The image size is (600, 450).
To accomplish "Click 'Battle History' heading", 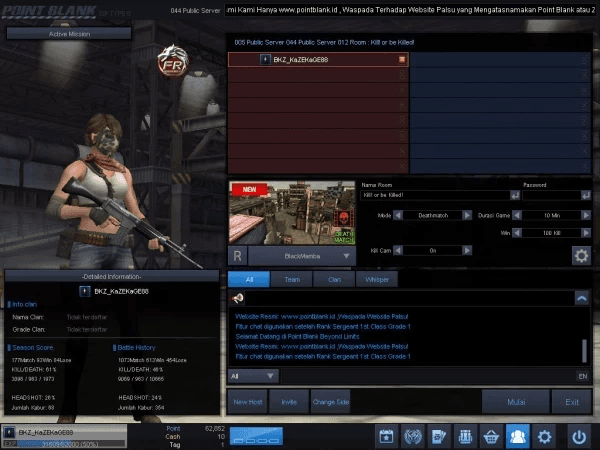I will coord(136,347).
